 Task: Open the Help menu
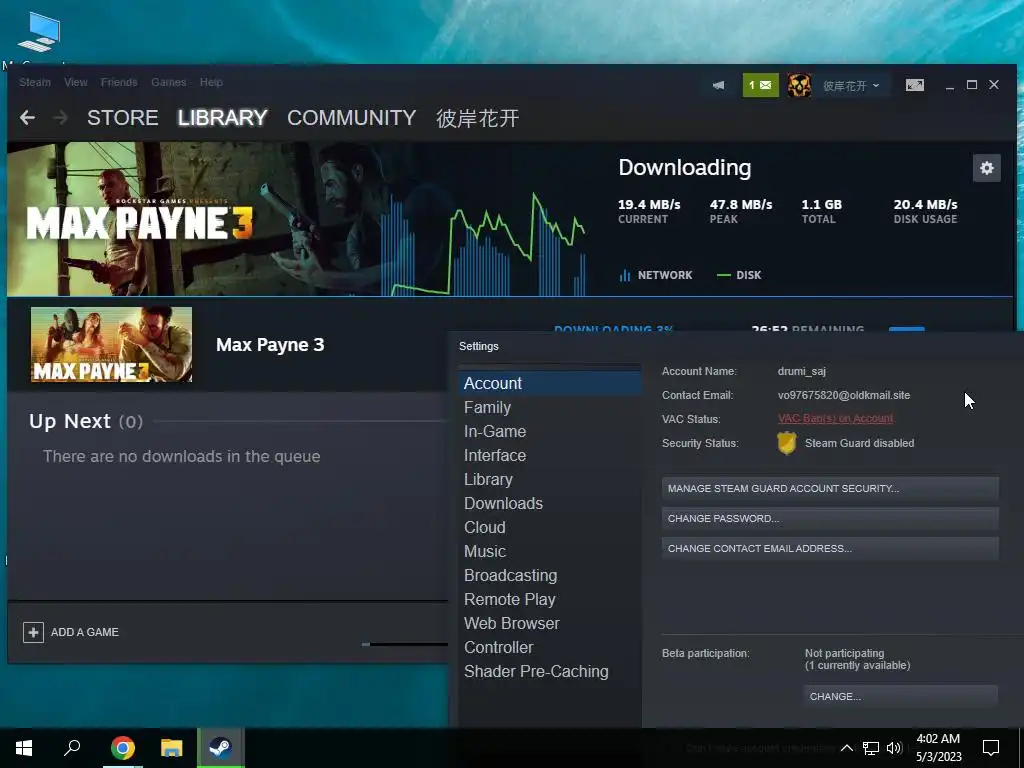click(211, 82)
